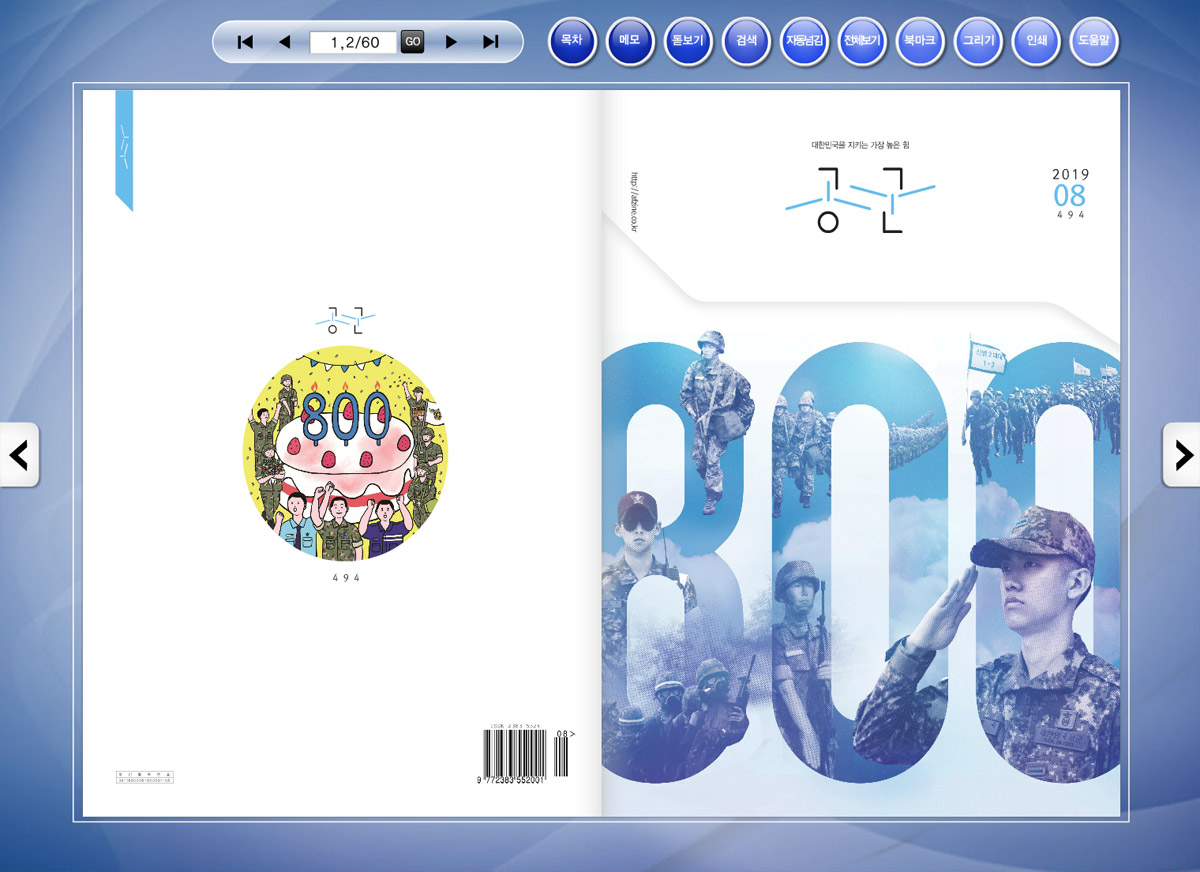This screenshot has height=872, width=1200.
Task: Open the 도움말 help
Action: pyautogui.click(x=1094, y=42)
